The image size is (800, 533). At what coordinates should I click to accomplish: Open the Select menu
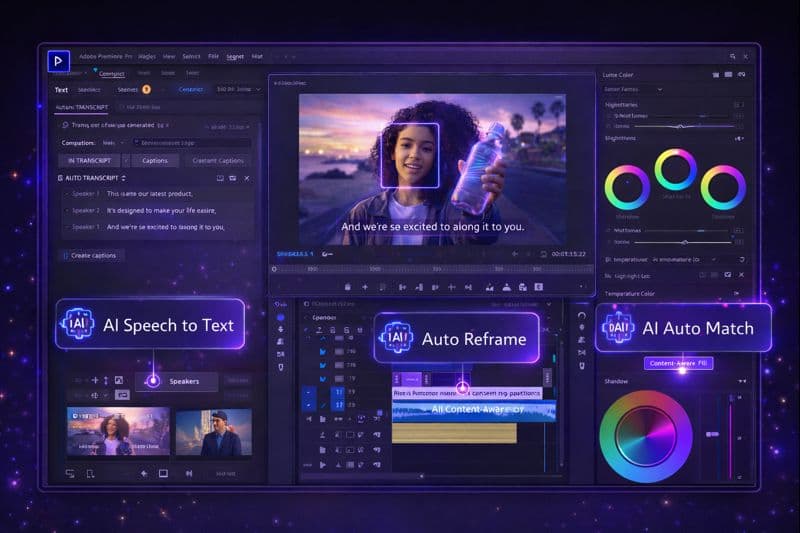click(191, 57)
